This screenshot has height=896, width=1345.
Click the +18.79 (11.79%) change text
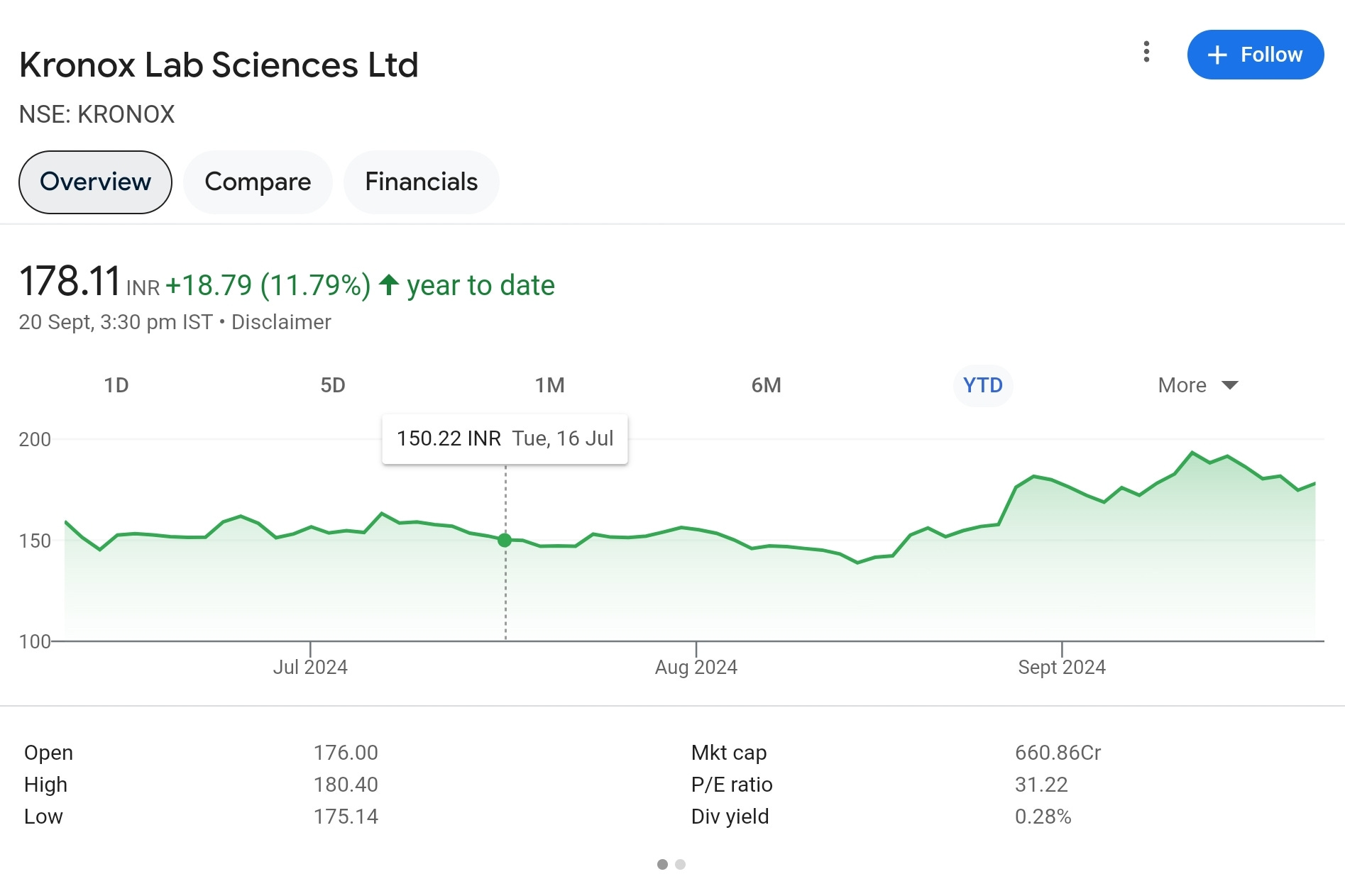tap(268, 286)
